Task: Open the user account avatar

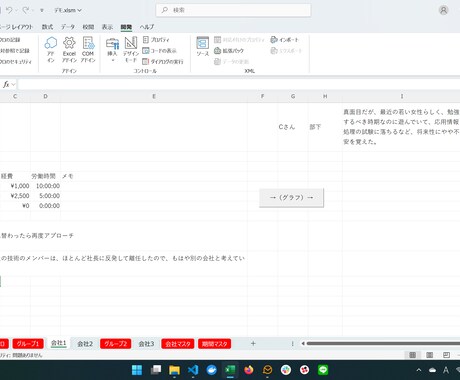Action: pos(443,10)
